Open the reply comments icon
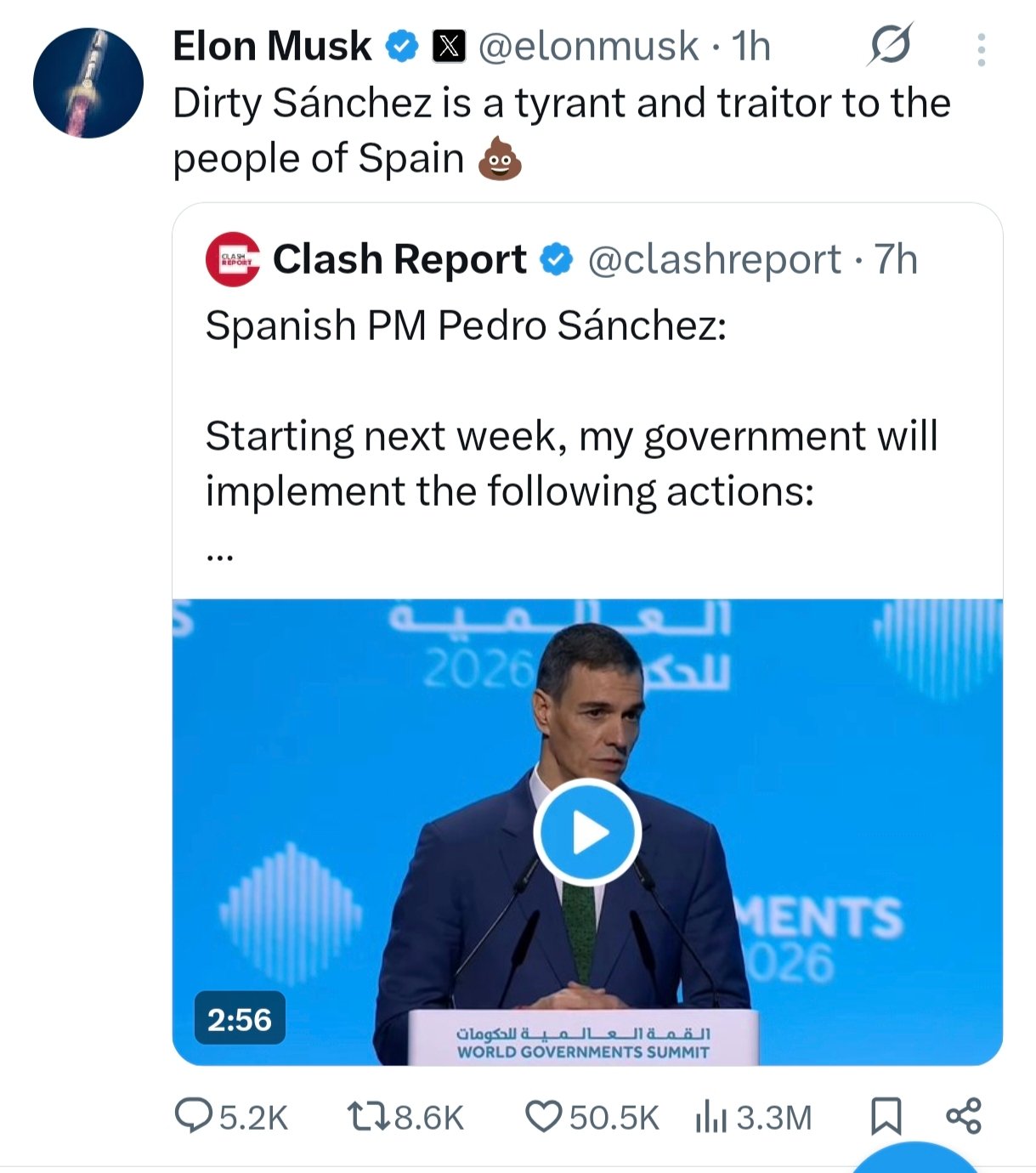The height and width of the screenshot is (1173, 1036). point(192,1115)
